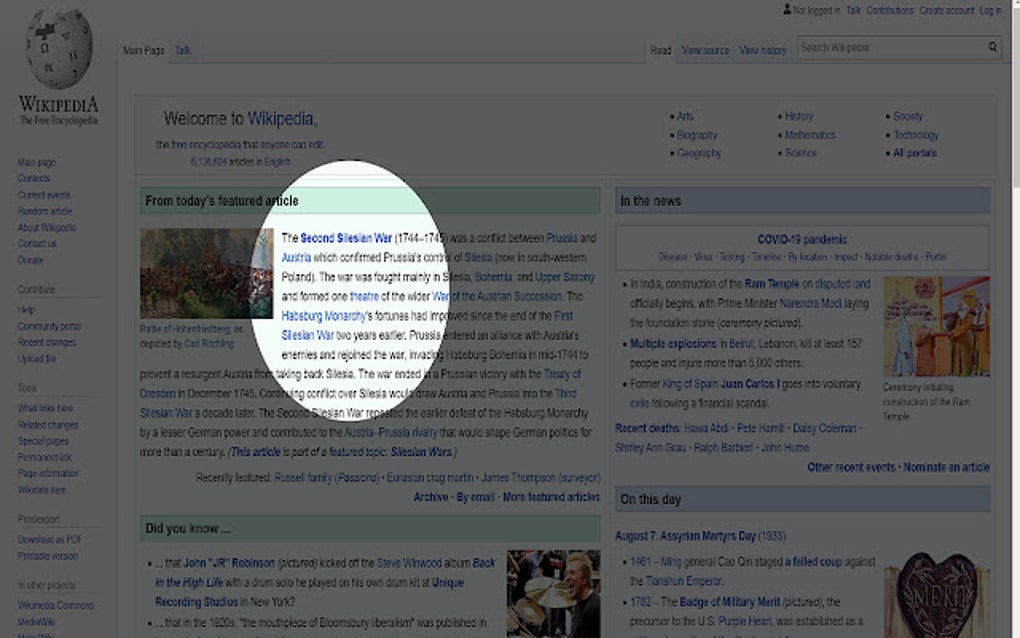Click Special pages under Tools
Image resolution: width=1020 pixels, height=638 pixels.
click(44, 440)
